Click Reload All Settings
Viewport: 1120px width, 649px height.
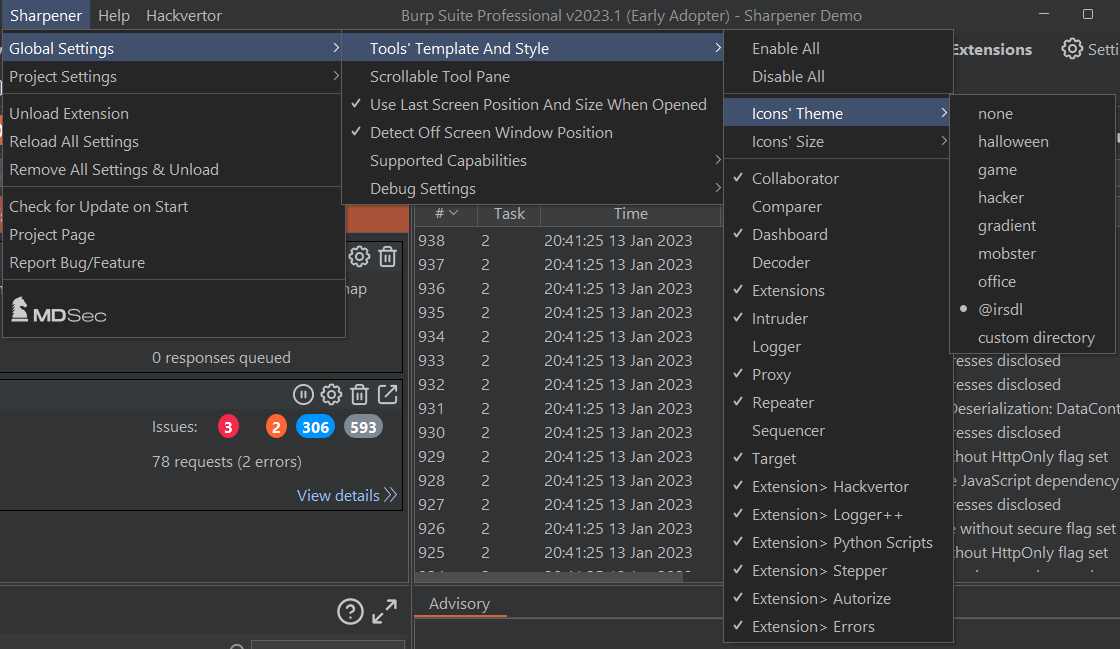[x=174, y=141]
